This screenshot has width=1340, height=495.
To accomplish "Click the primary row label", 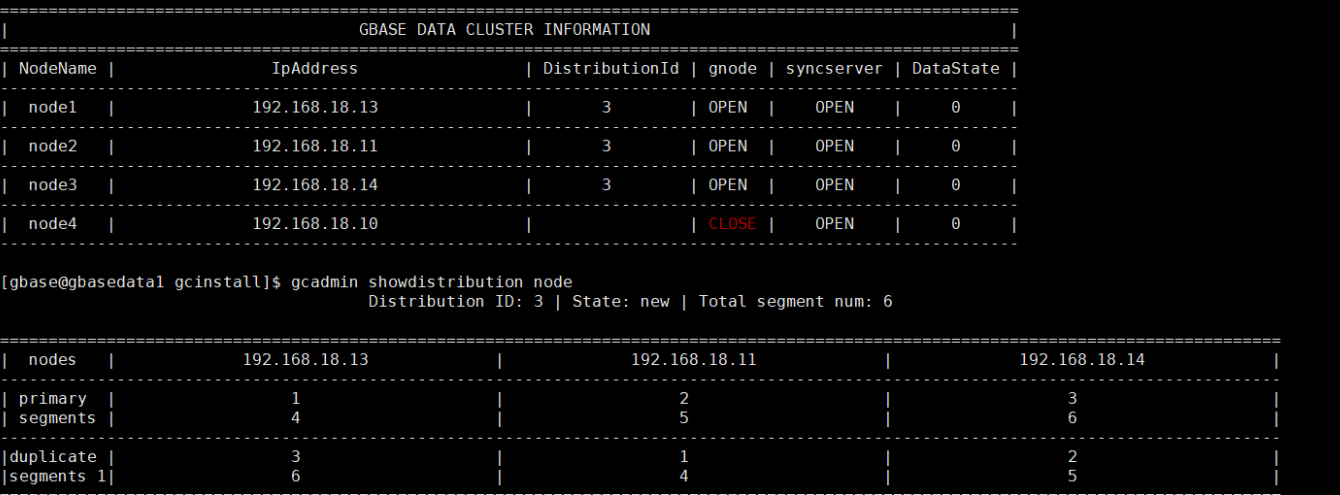I will coord(53,399).
